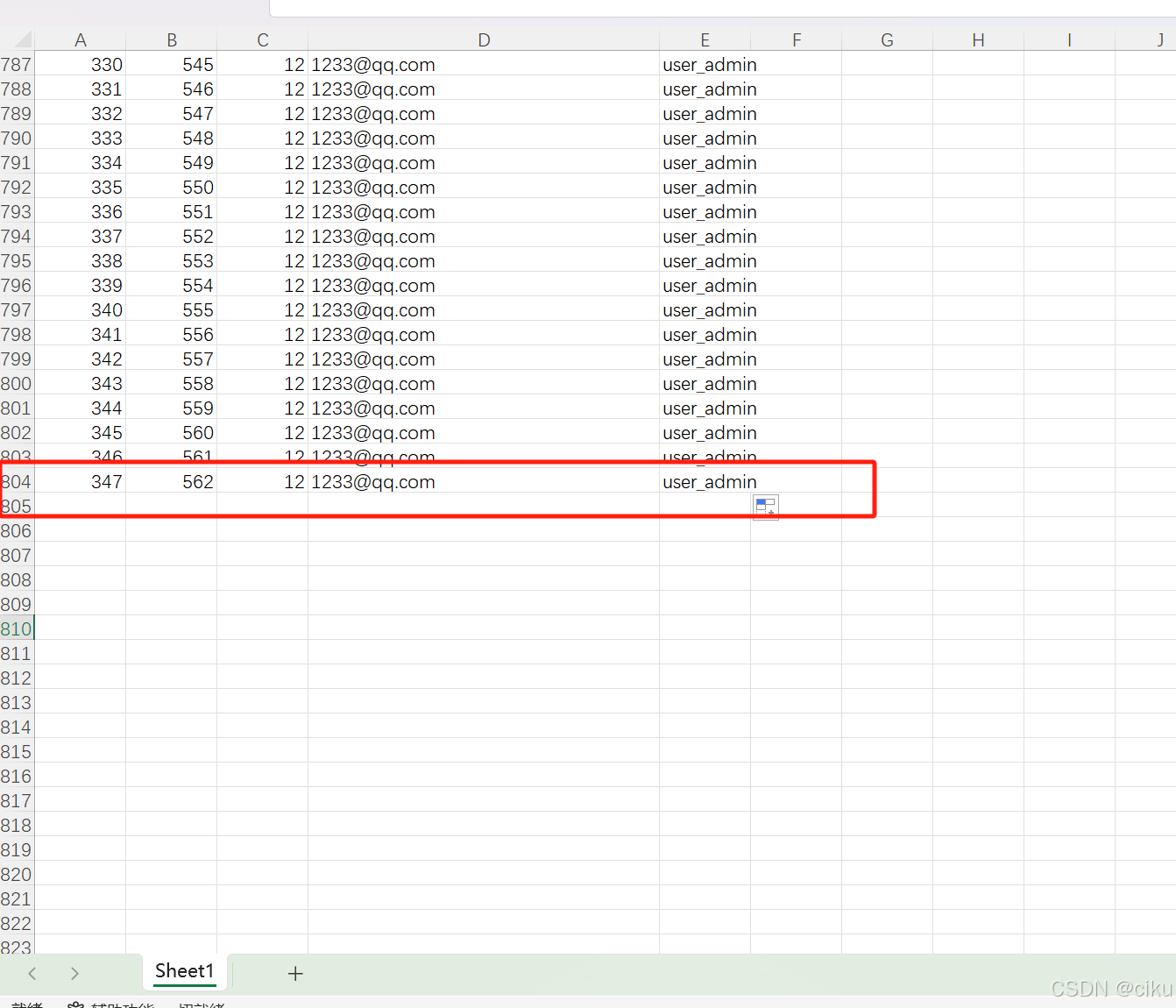Click cell containing 553 in column B

coord(172,261)
